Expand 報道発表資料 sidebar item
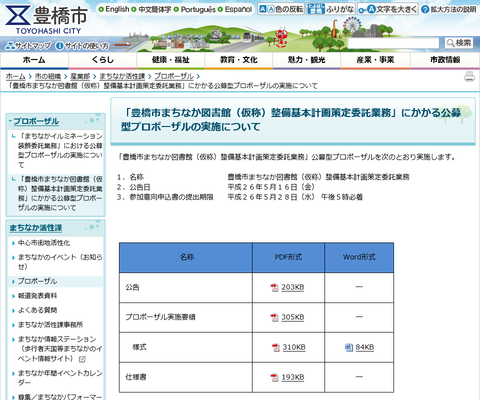Viewport: 480px width, 400px height. 37,296
